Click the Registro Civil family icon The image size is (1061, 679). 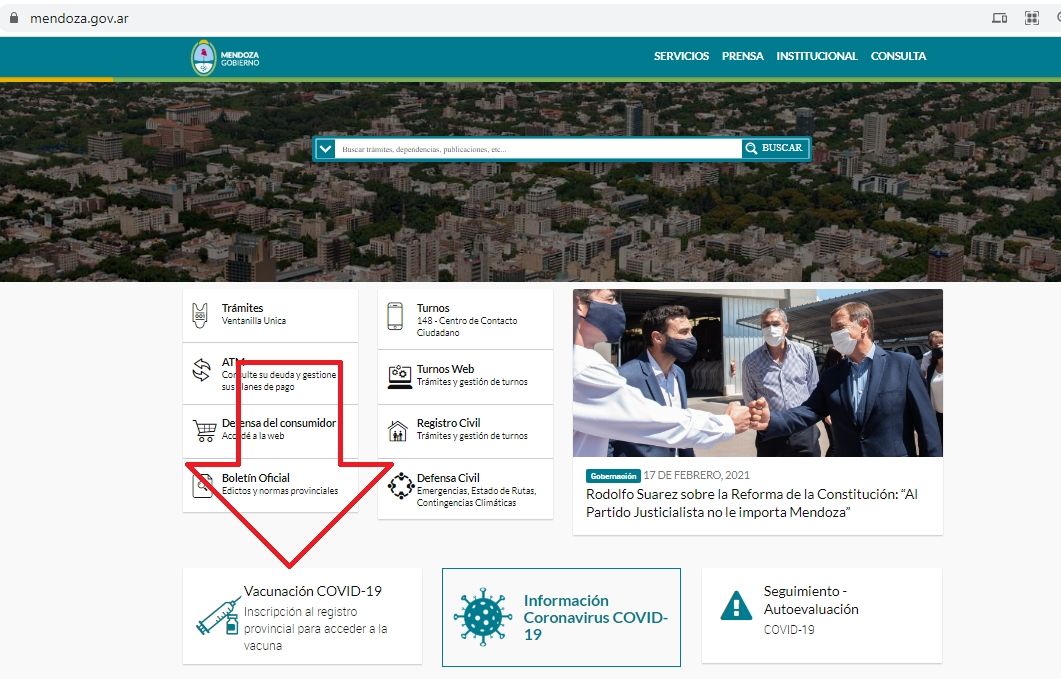pyautogui.click(x=397, y=430)
